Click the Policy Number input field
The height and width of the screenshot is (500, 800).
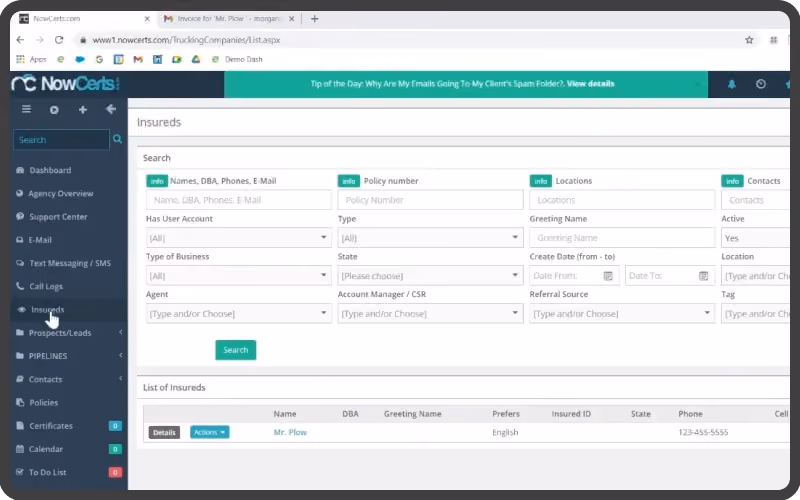pos(430,200)
